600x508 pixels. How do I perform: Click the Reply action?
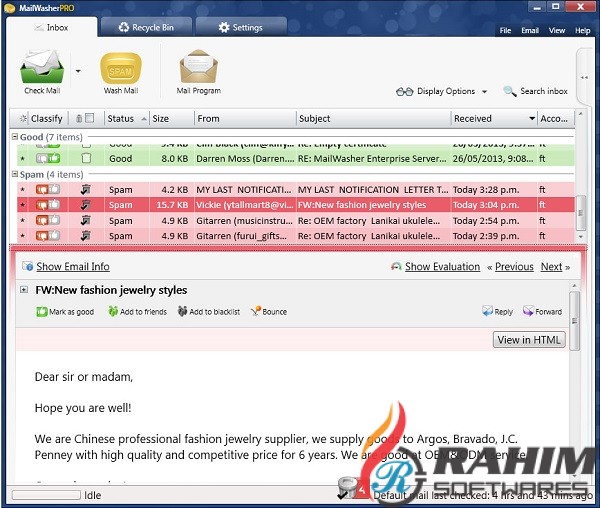coord(497,312)
